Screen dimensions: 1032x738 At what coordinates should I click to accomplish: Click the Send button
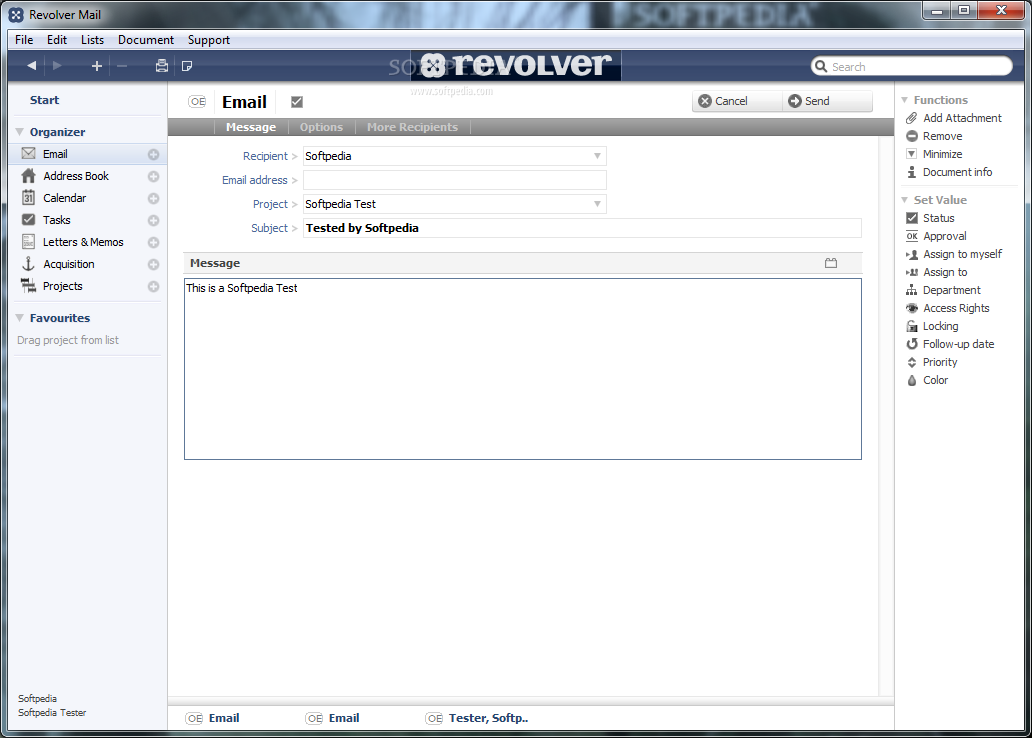point(827,101)
